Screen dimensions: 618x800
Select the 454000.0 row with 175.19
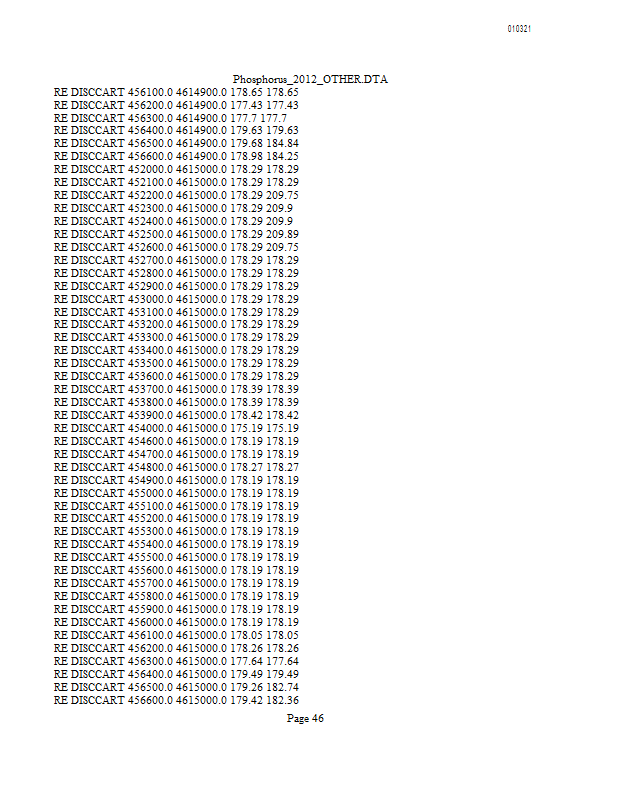(x=176, y=428)
